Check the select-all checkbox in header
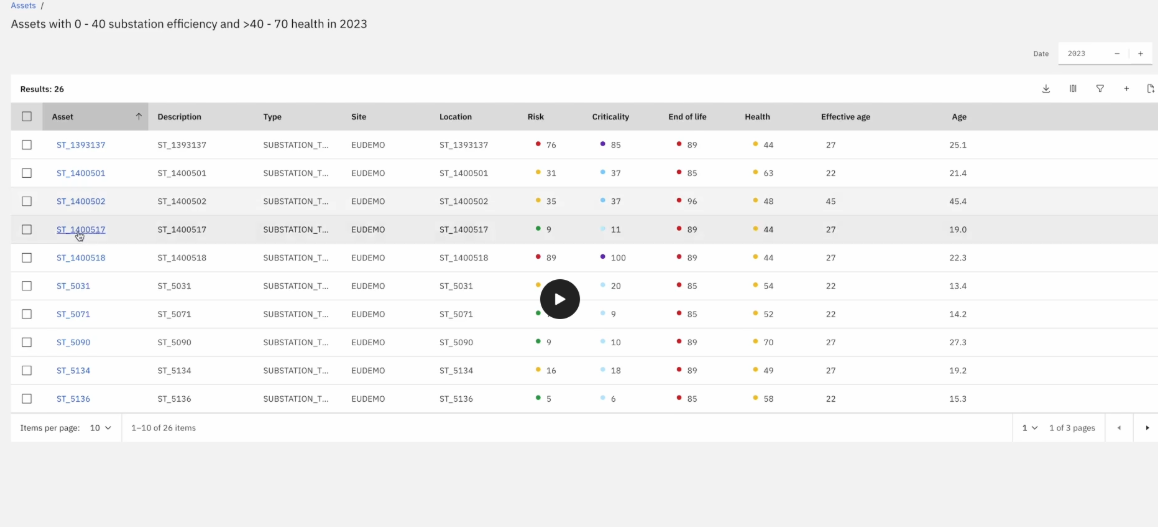1158x527 pixels. [27, 117]
